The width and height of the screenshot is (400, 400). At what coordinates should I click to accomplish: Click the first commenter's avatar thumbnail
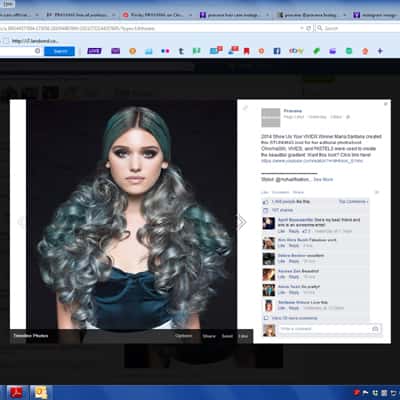point(269,223)
